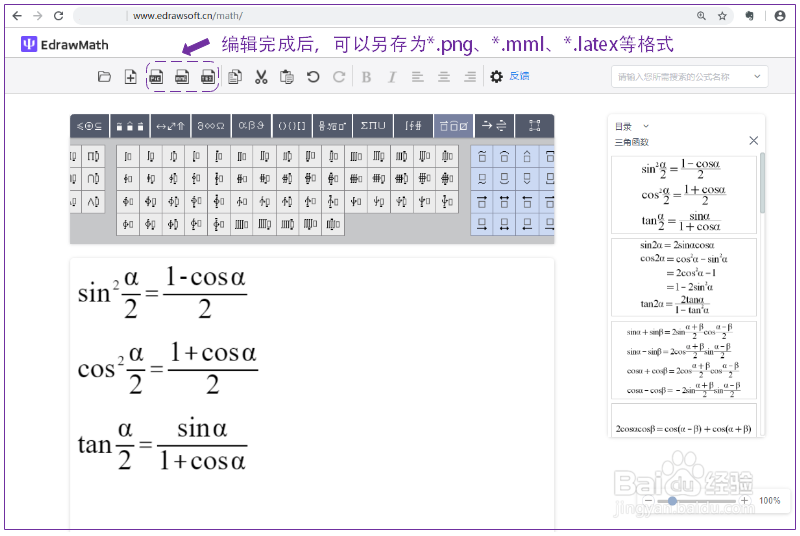Click the EdrawMath logo
Image resolution: width=800 pixels, height=536 pixels.
coord(65,45)
